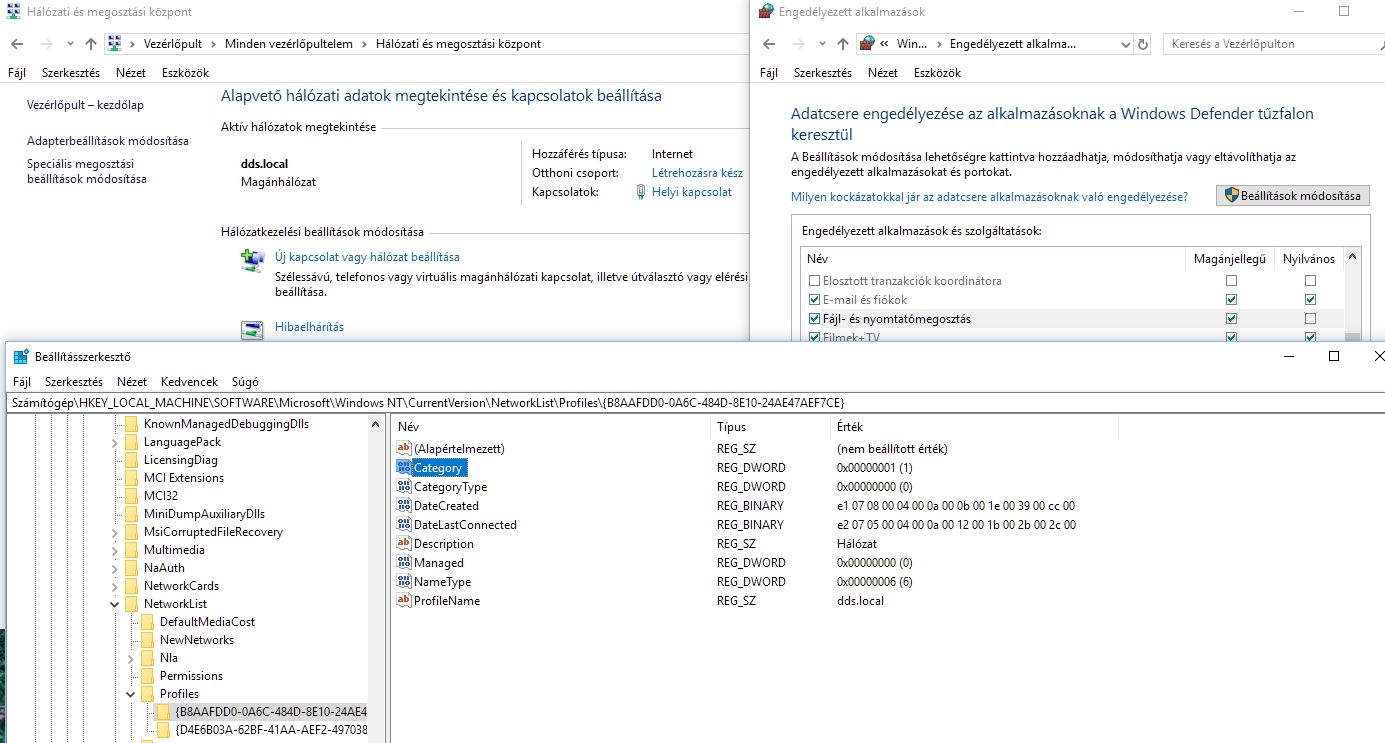Click the LanguagePack folder icon

coord(132,442)
